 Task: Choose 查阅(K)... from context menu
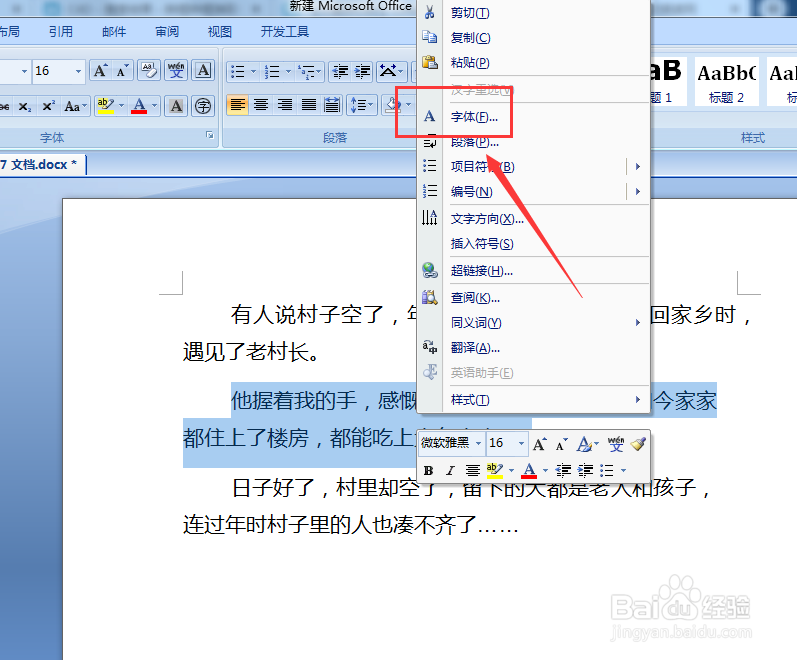(x=534, y=297)
